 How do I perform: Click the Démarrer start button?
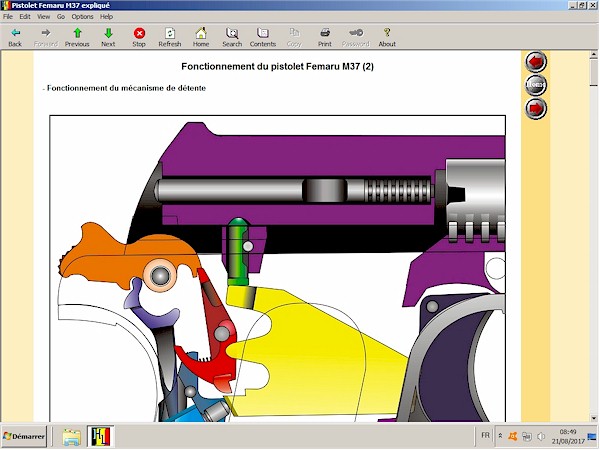[24, 436]
